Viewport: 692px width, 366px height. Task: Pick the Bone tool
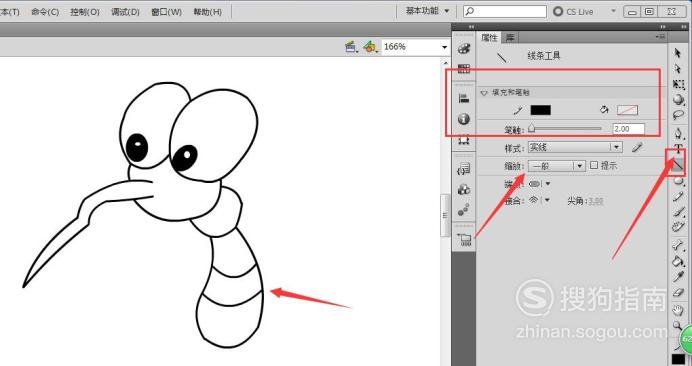[x=677, y=245]
